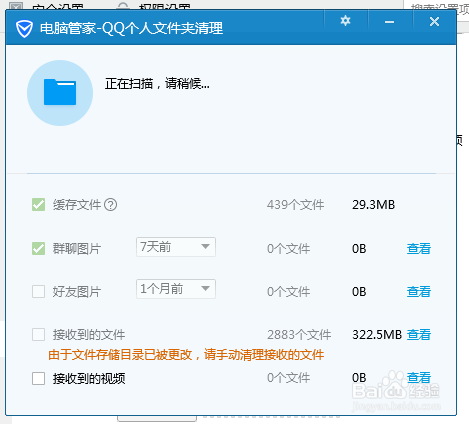469x424 pixels.
Task: Open 查看 link for 接收到的视频
Action: pyautogui.click(x=419, y=378)
